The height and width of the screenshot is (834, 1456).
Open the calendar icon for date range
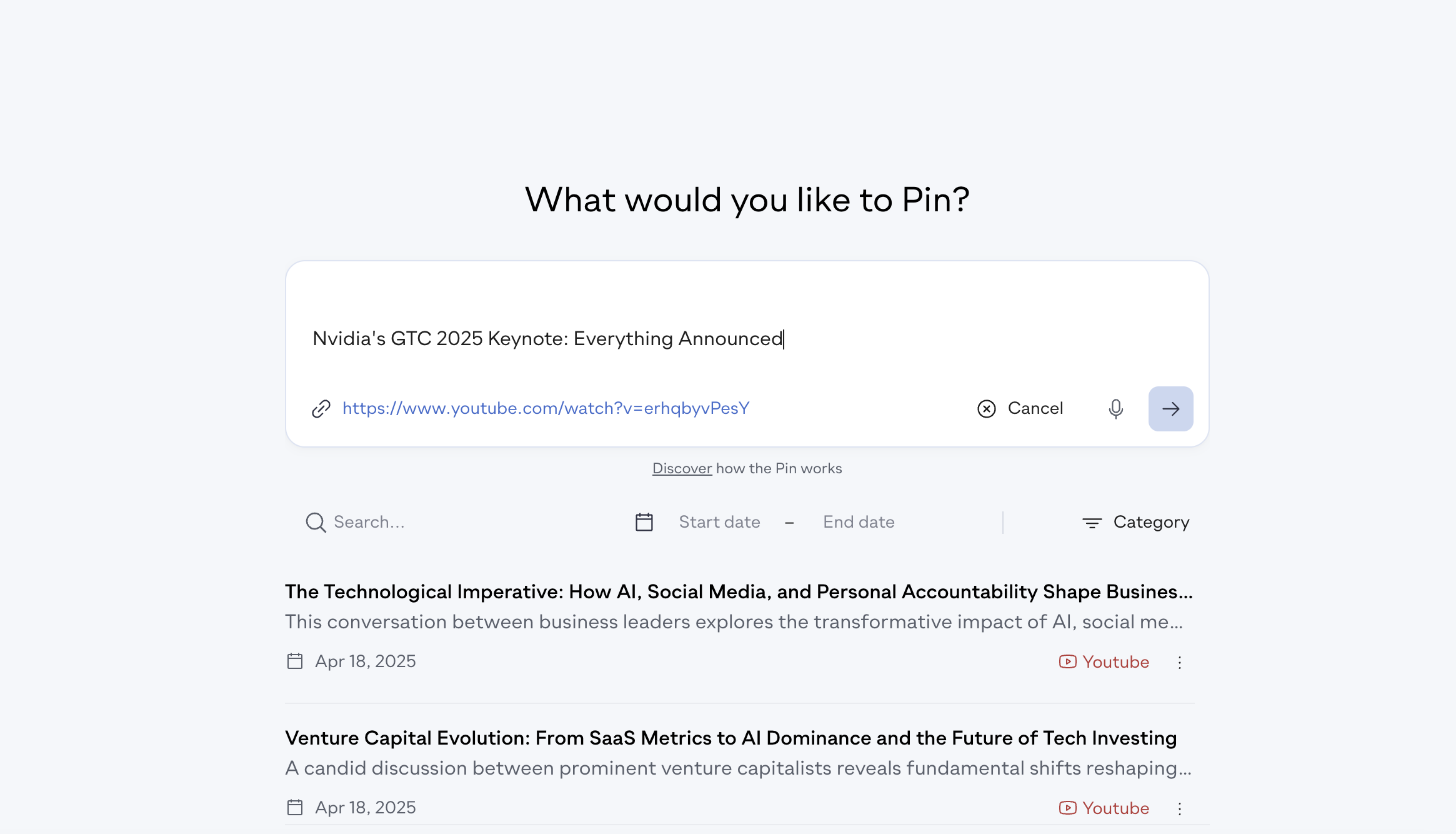click(644, 522)
